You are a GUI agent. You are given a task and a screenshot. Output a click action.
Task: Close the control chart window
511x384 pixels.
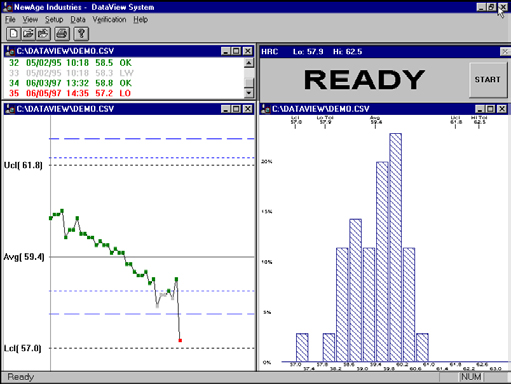(247, 109)
